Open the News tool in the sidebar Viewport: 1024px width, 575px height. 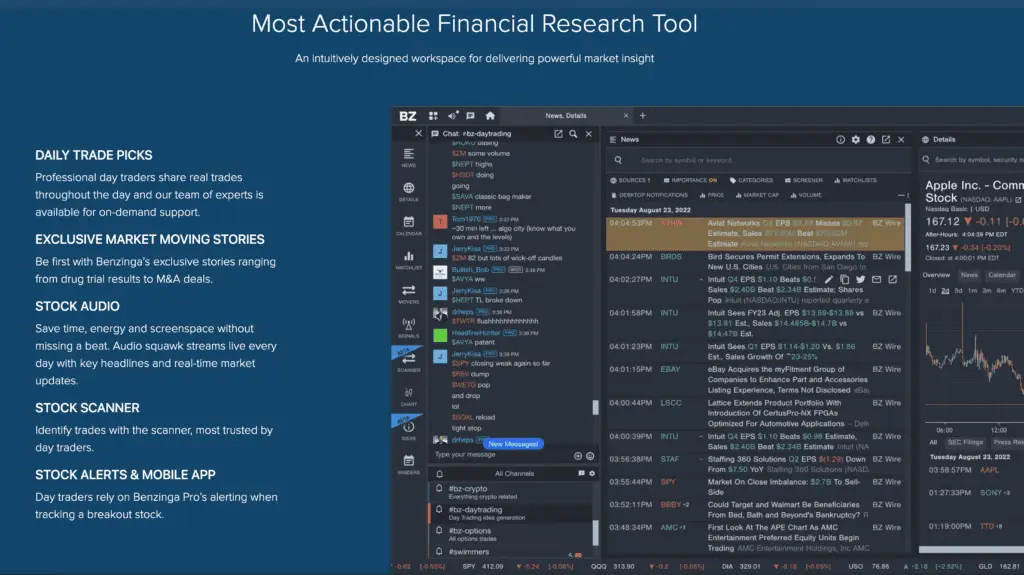tap(408, 157)
